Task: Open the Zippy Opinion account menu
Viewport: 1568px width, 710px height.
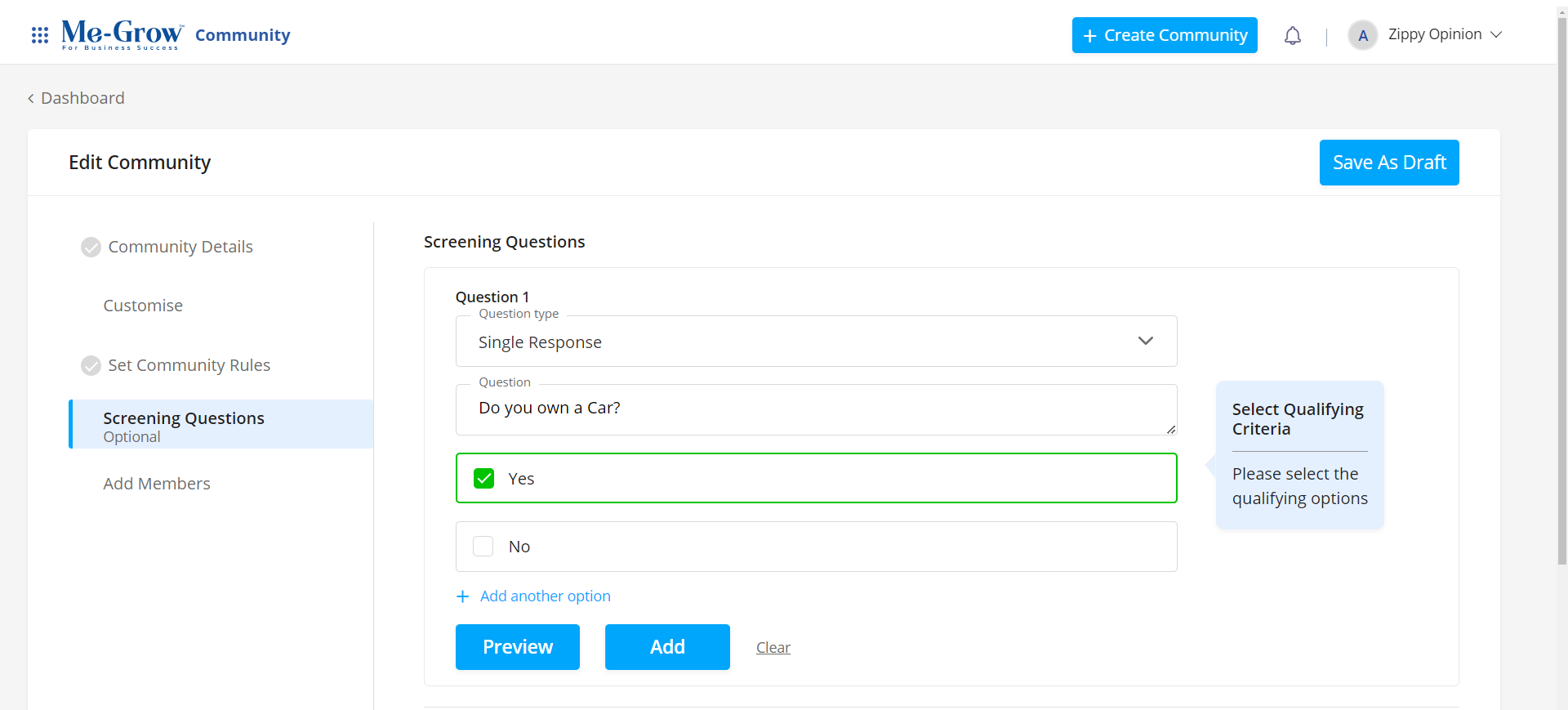Action: pos(1444,34)
